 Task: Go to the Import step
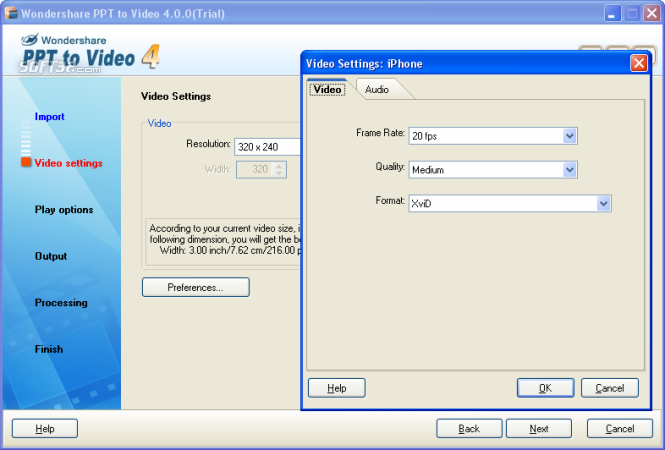click(50, 117)
